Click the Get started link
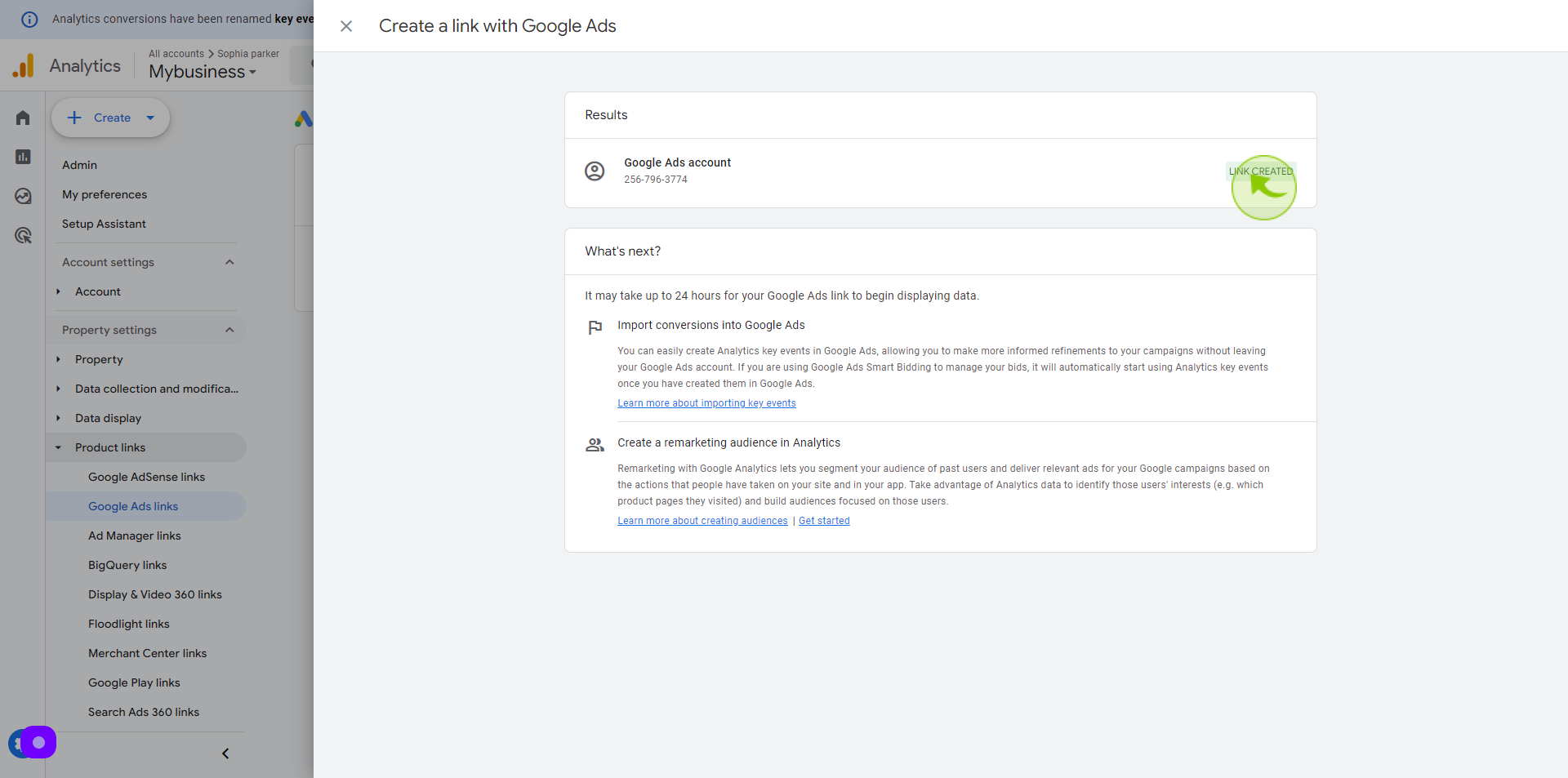 tap(824, 521)
